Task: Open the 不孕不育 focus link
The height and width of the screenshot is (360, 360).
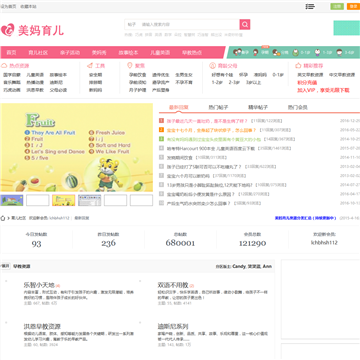Action: pos(184,82)
